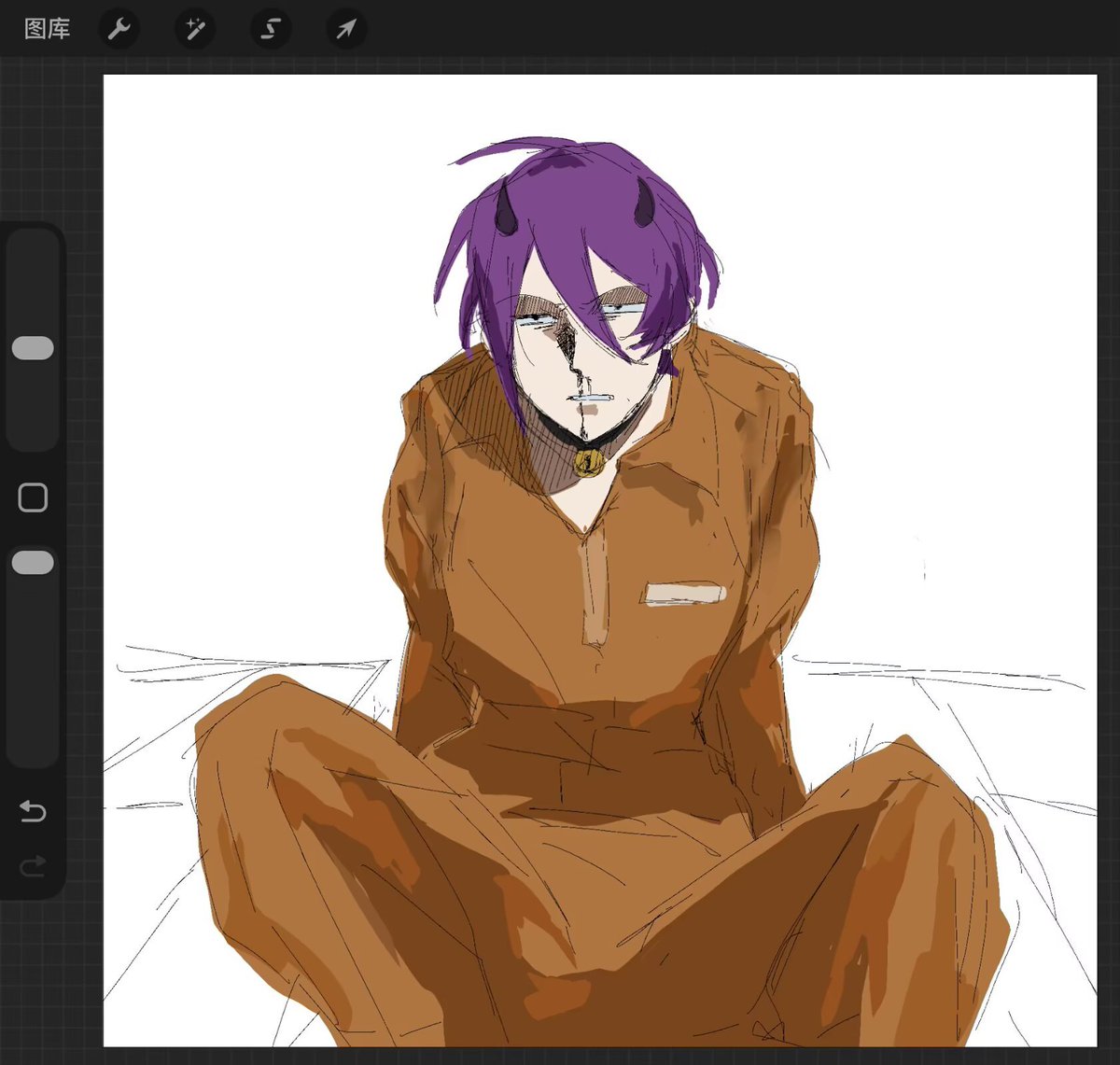Image resolution: width=1120 pixels, height=1065 pixels.
Task: Click the brush opacity slider handle
Action: 33,563
